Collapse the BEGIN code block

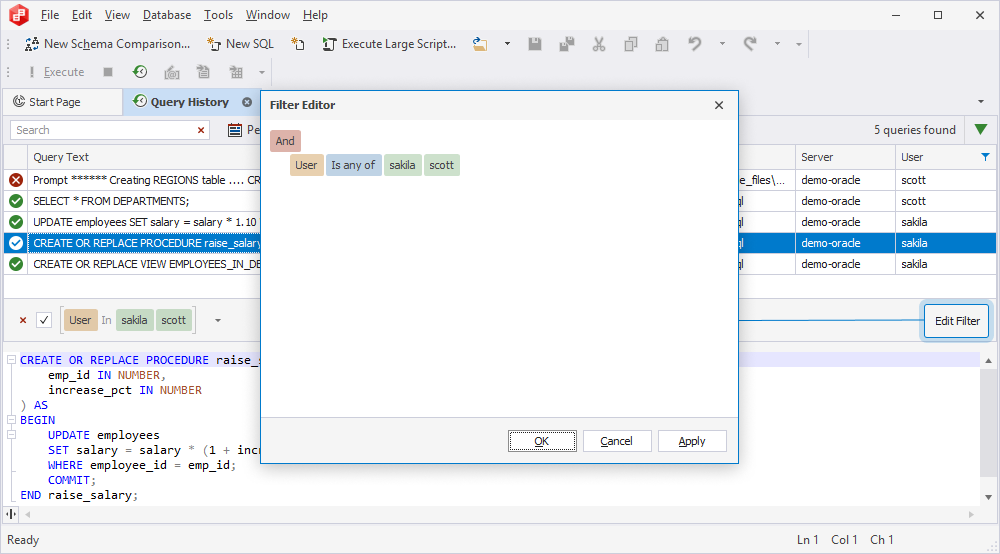tap(11, 419)
